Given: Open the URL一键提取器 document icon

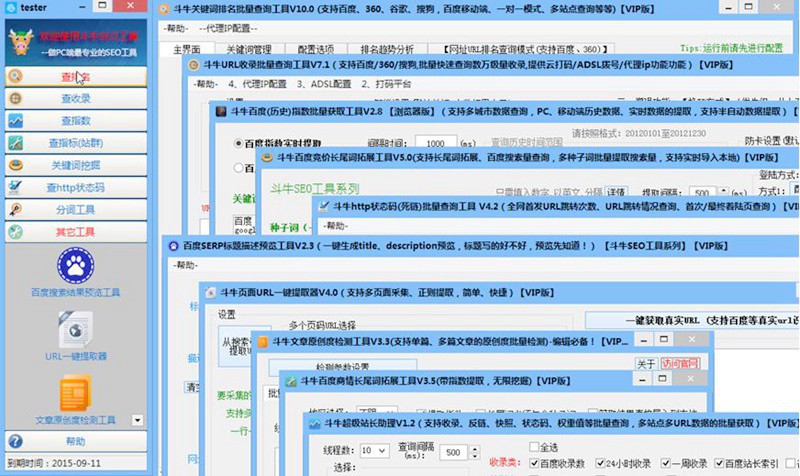Looking at the screenshot, I should (x=75, y=330).
